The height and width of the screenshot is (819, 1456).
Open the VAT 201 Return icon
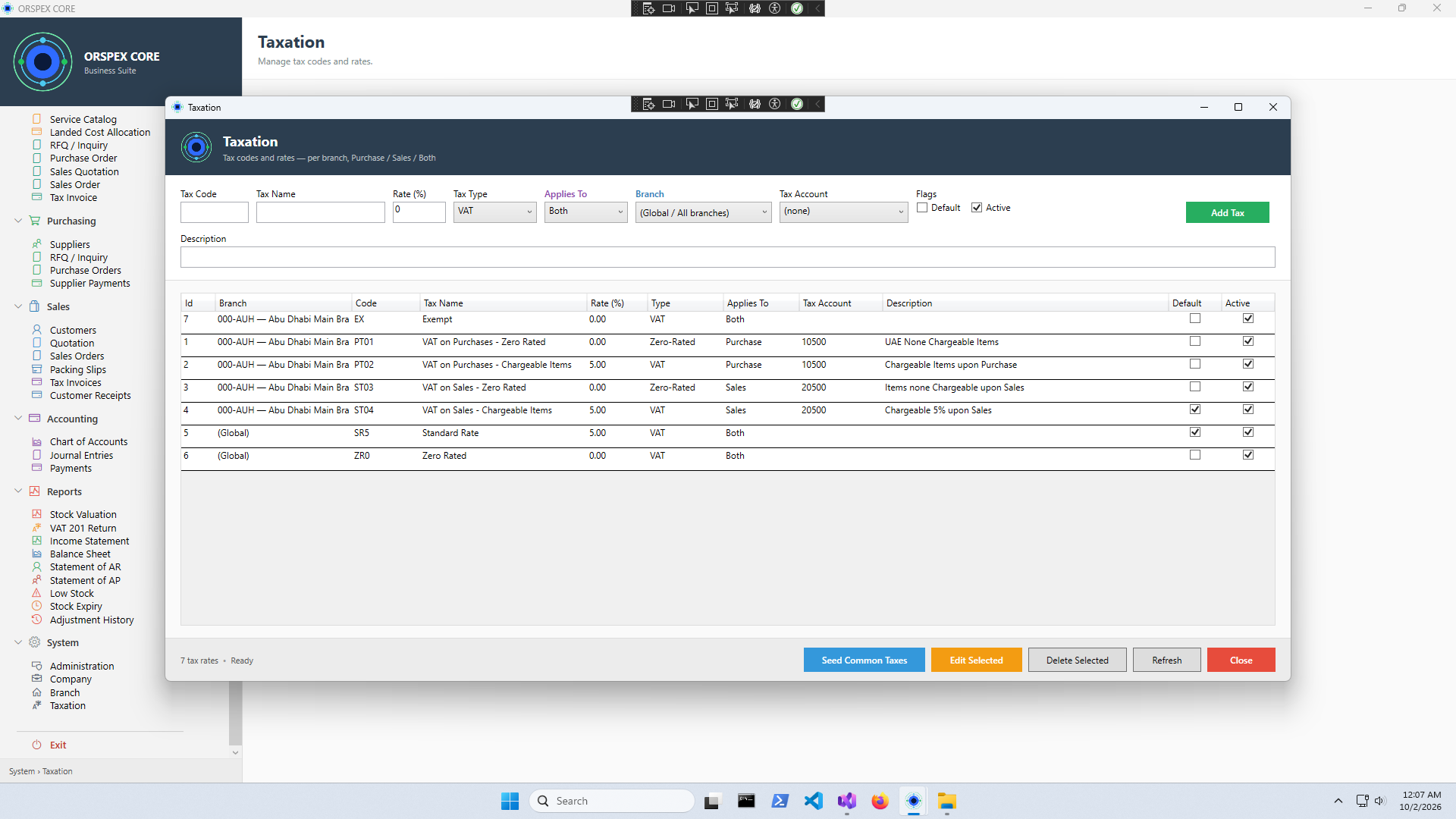(36, 528)
